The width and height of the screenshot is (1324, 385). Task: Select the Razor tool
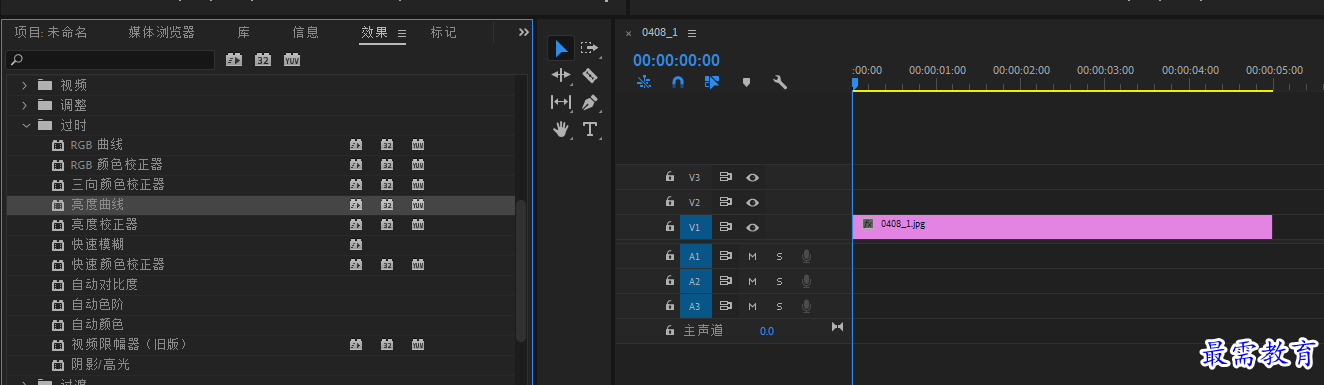(589, 75)
